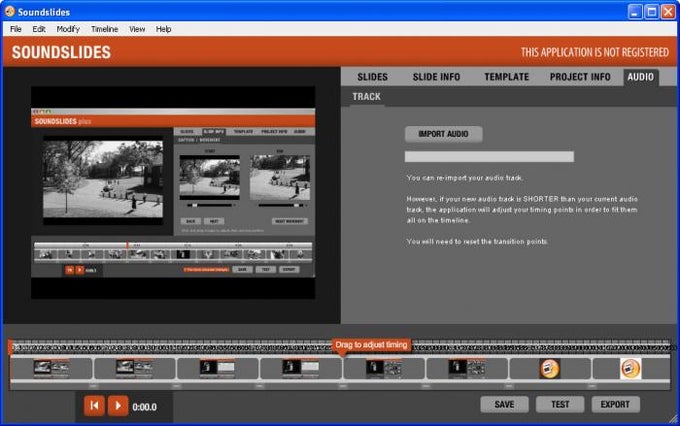Screen dimensions: 680x426
Task: Switch to the SLIDES tab
Action: (372, 77)
